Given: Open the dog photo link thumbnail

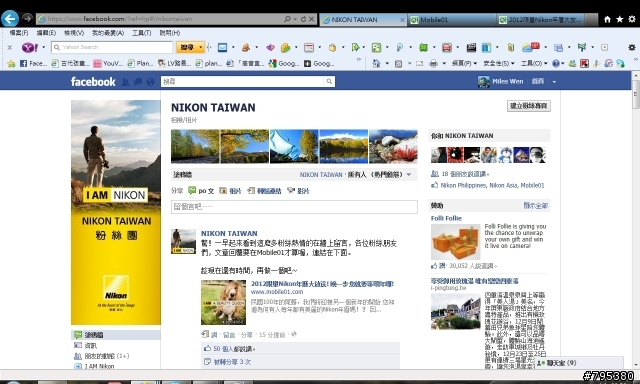Looking at the screenshot, I should (223, 302).
